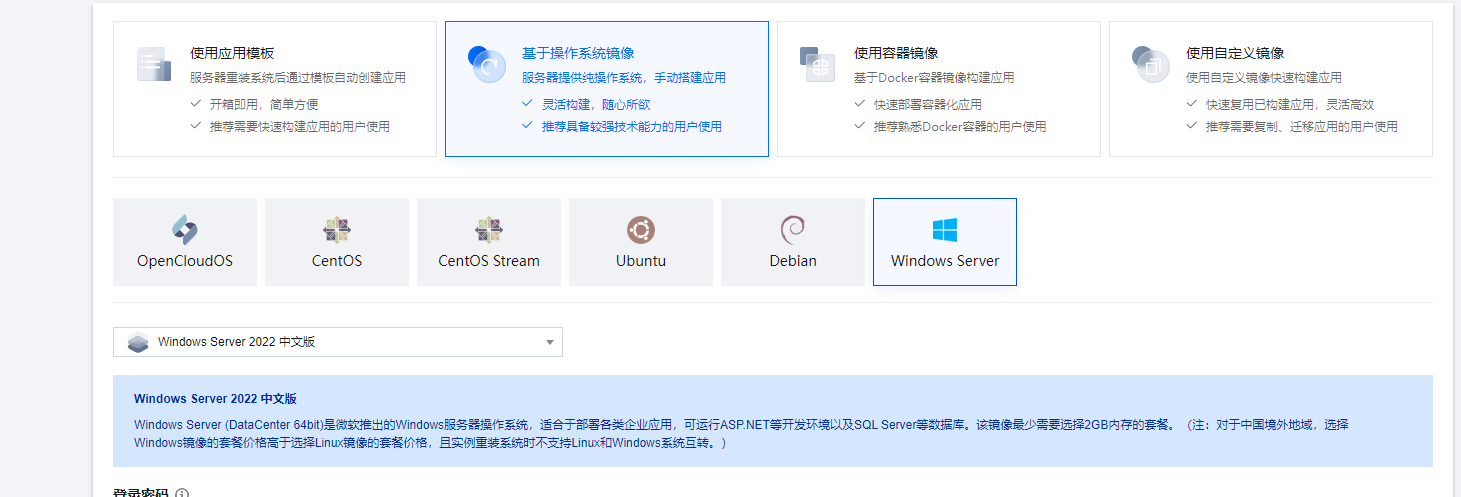The height and width of the screenshot is (497, 1461).
Task: Click the 使用自定义镜像快速构建应用 text
Action: 1264,77
